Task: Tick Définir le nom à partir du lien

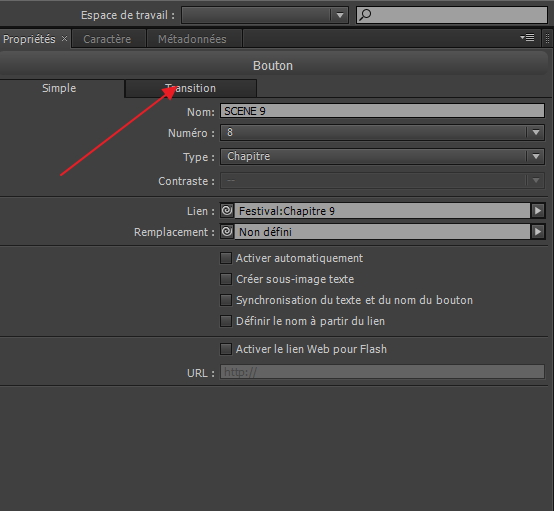Action: point(226,321)
